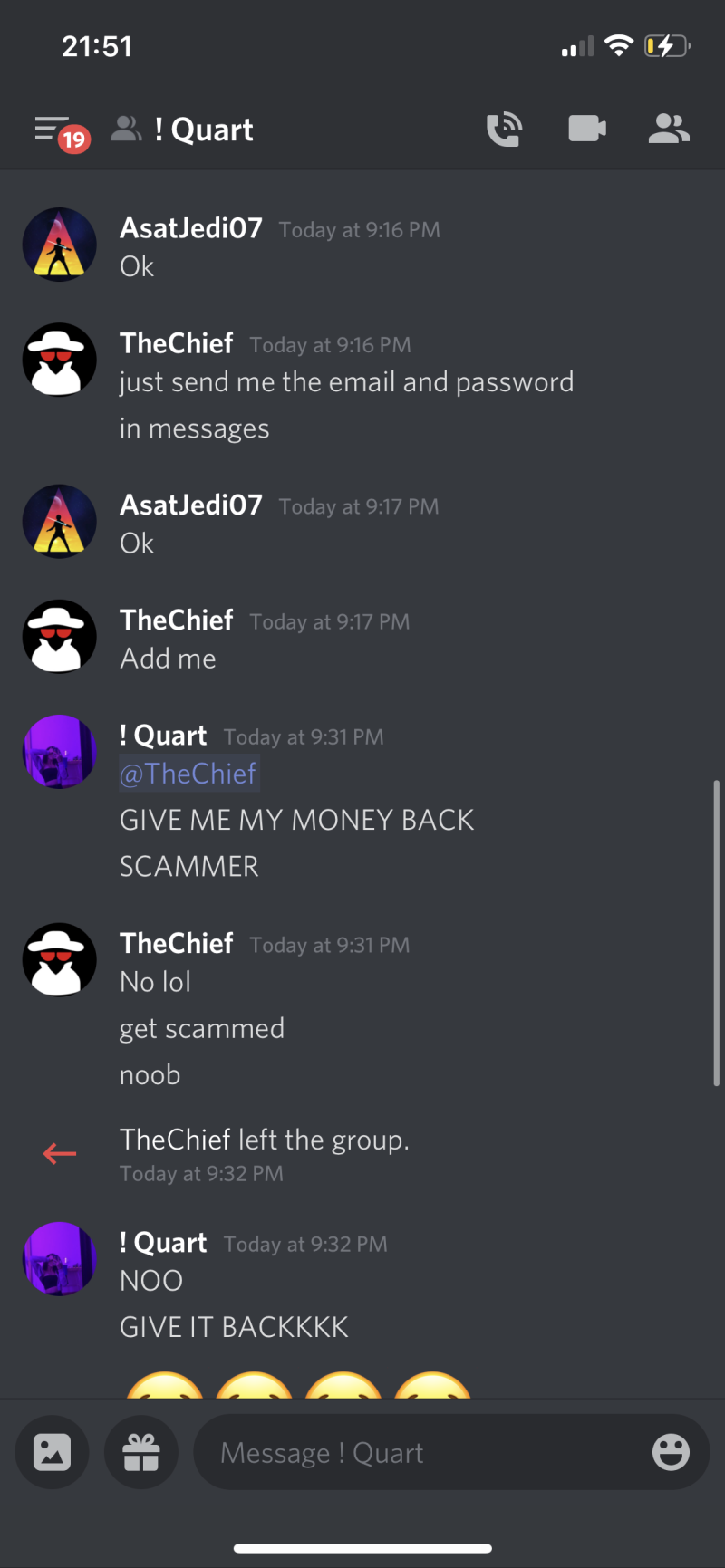Viewport: 725px width, 1568px height.
Task: Tap ! Quart's purple avatar at 9:31 PM
Action: (x=59, y=751)
